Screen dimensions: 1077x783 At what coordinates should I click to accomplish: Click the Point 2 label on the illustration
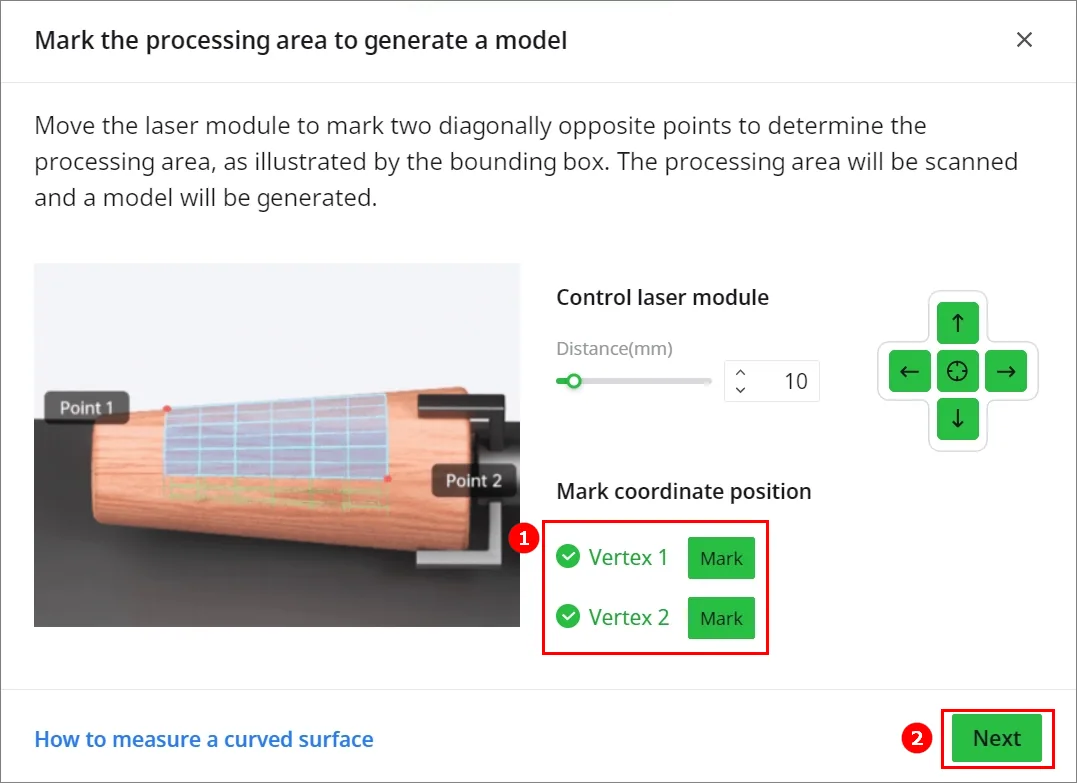pos(474,480)
